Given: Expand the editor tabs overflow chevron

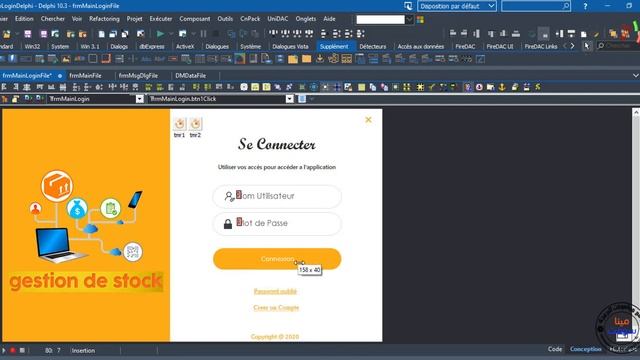Looking at the screenshot, I should click(635, 76).
